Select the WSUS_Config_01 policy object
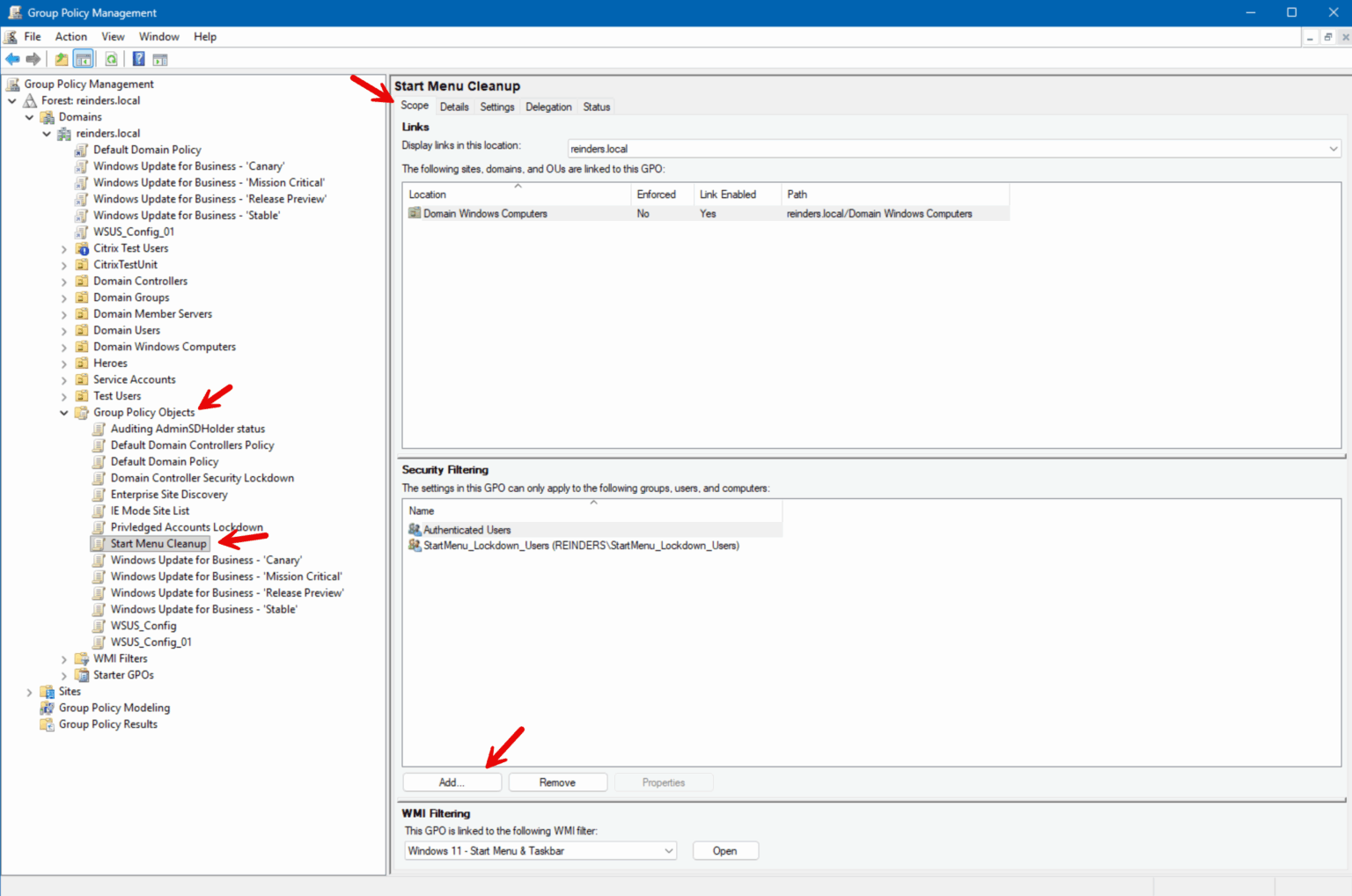The width and height of the screenshot is (1352, 896). point(151,642)
